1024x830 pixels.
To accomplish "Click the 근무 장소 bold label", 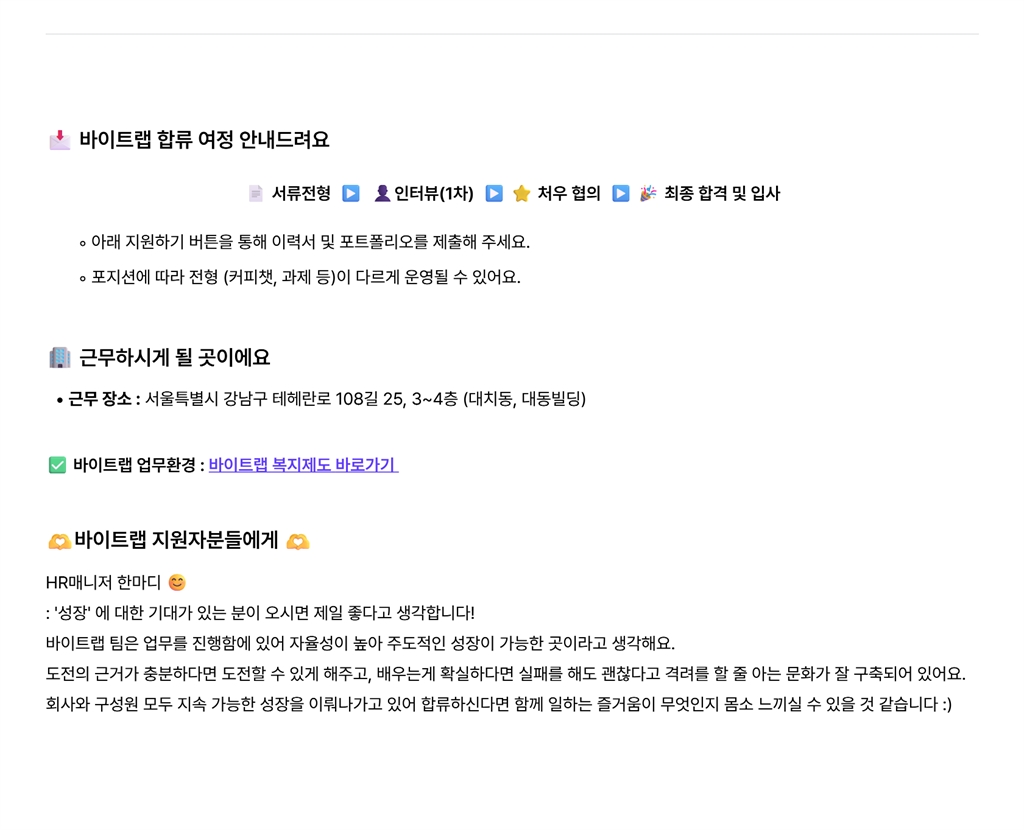I will click(x=100, y=399).
